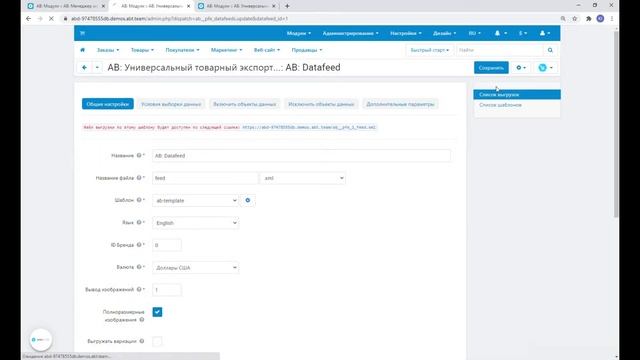The image size is (640, 360).
Task: Click the gear icon next to Шаблон
Action: (248, 200)
